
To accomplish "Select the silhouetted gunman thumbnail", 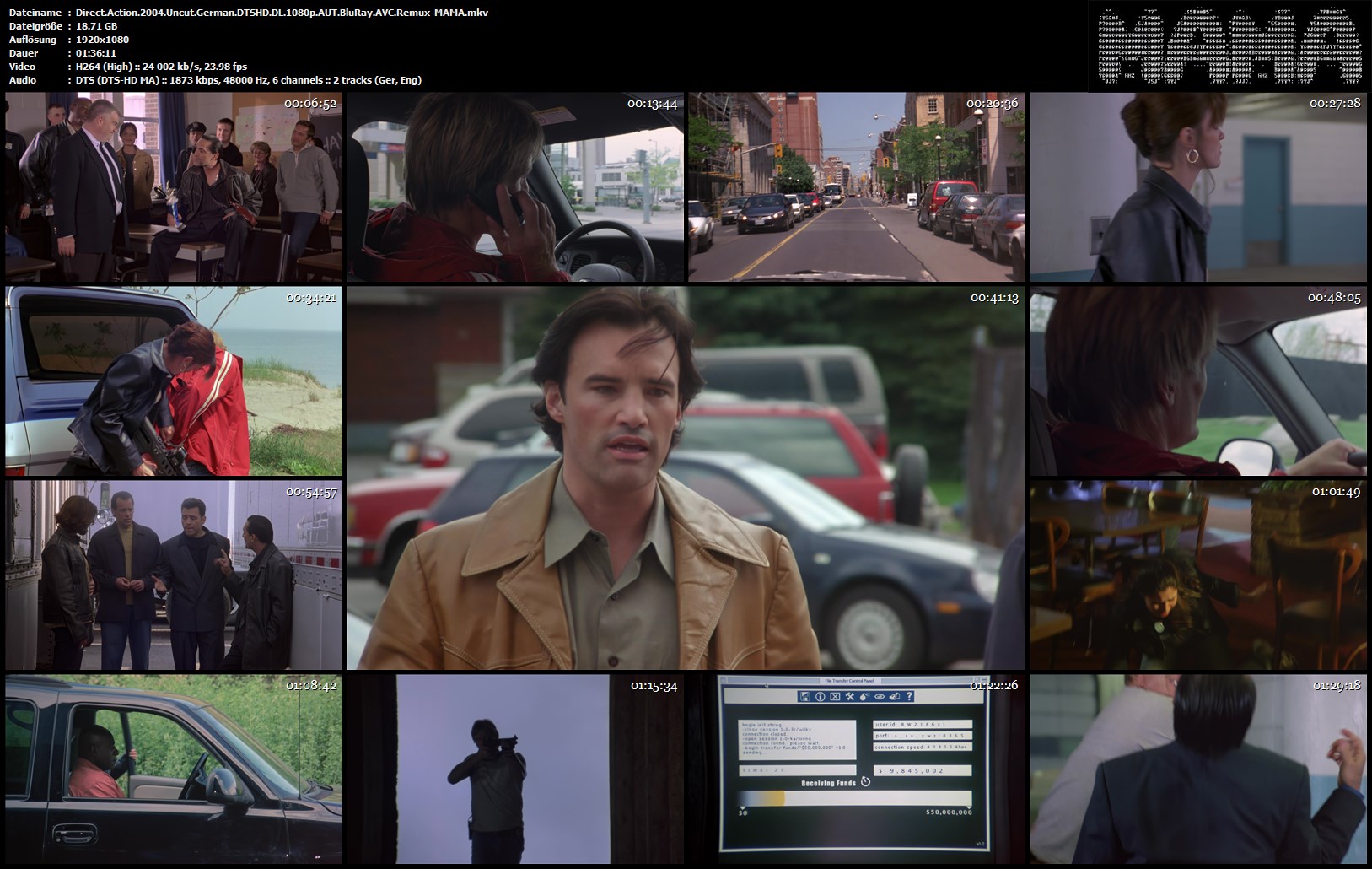I will 515,769.
